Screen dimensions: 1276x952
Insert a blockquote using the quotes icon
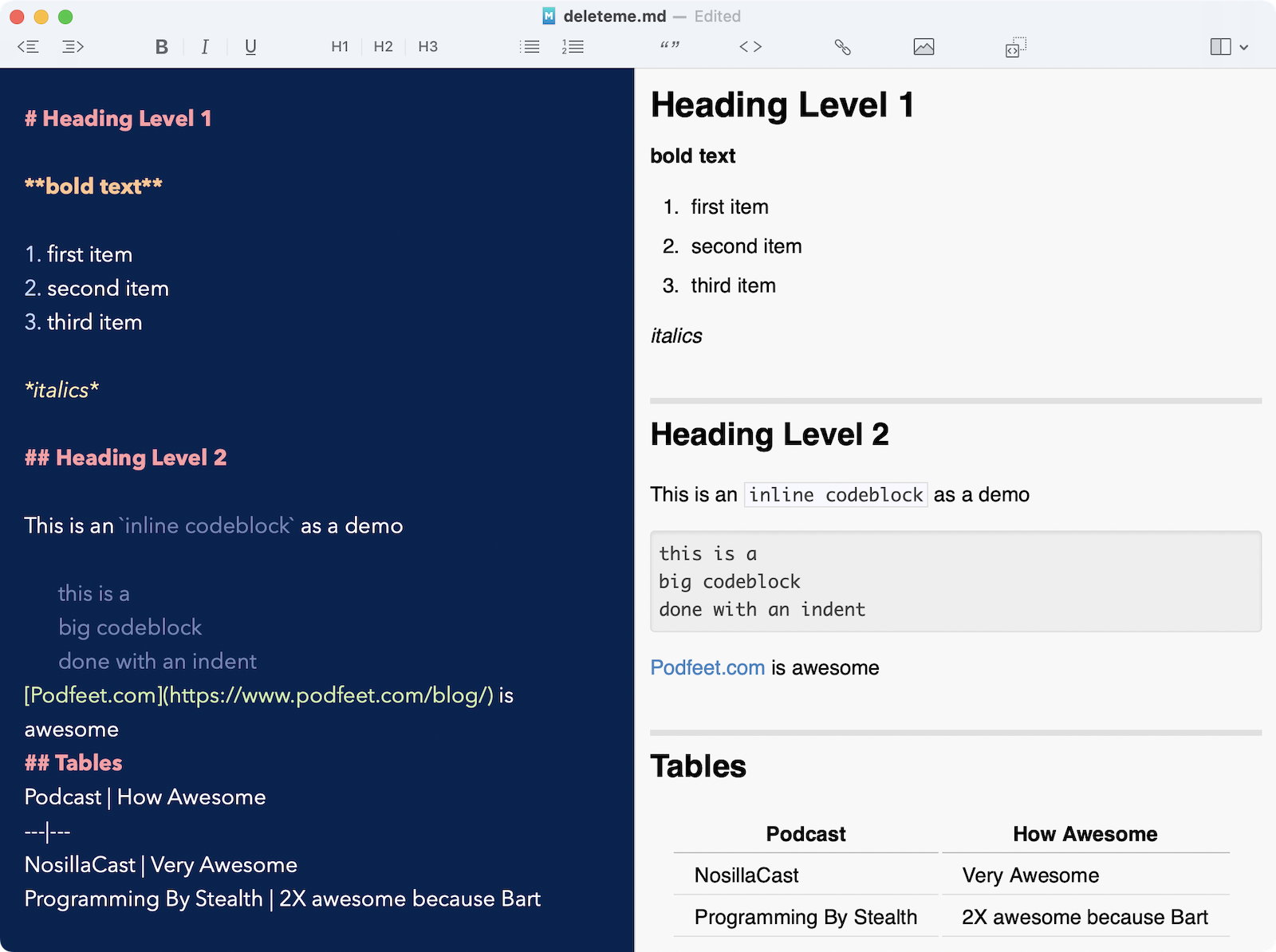[670, 47]
